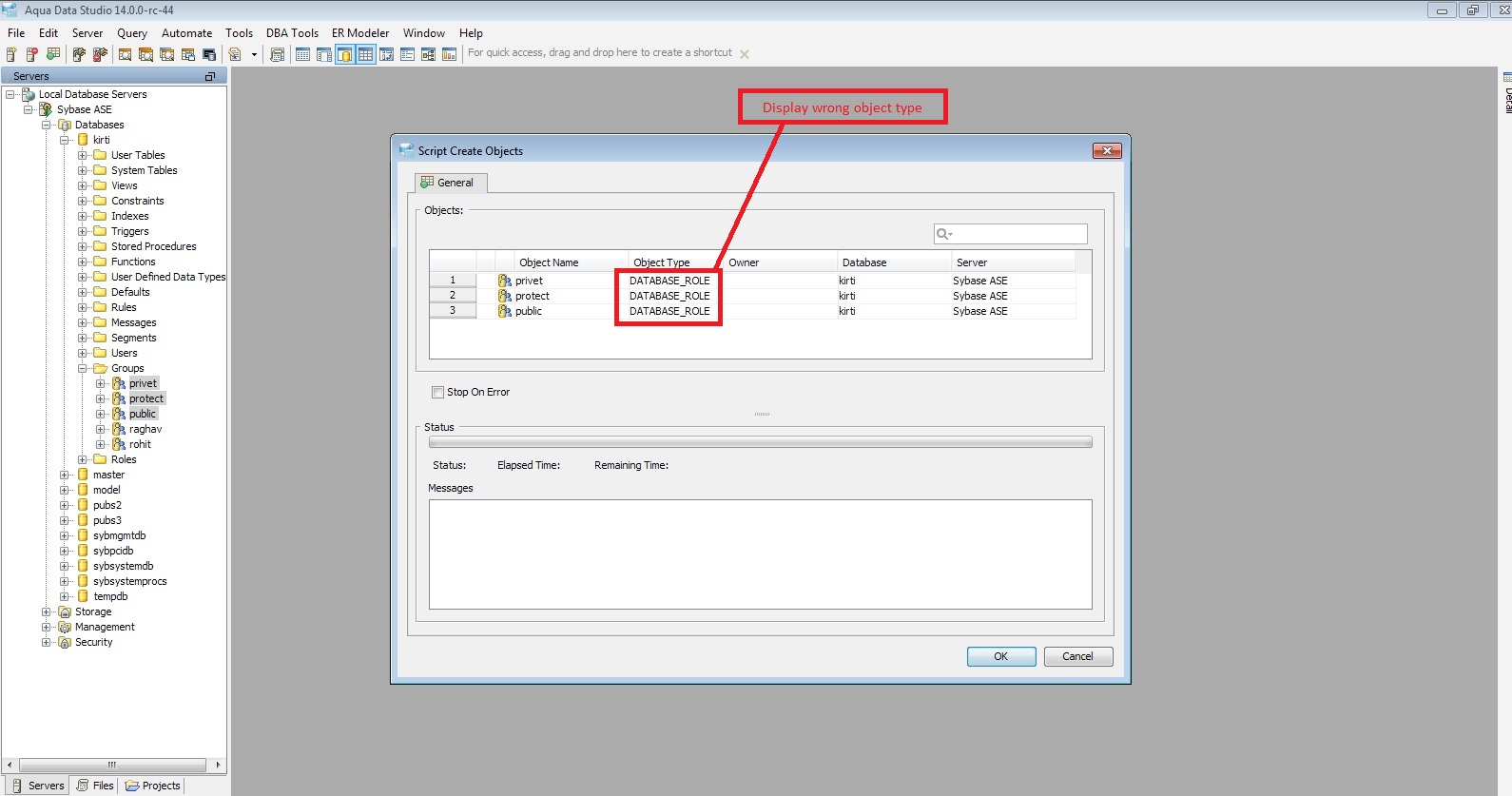Click the tempdb database icon
This screenshot has height=796, width=1512.
pyautogui.click(x=83, y=596)
